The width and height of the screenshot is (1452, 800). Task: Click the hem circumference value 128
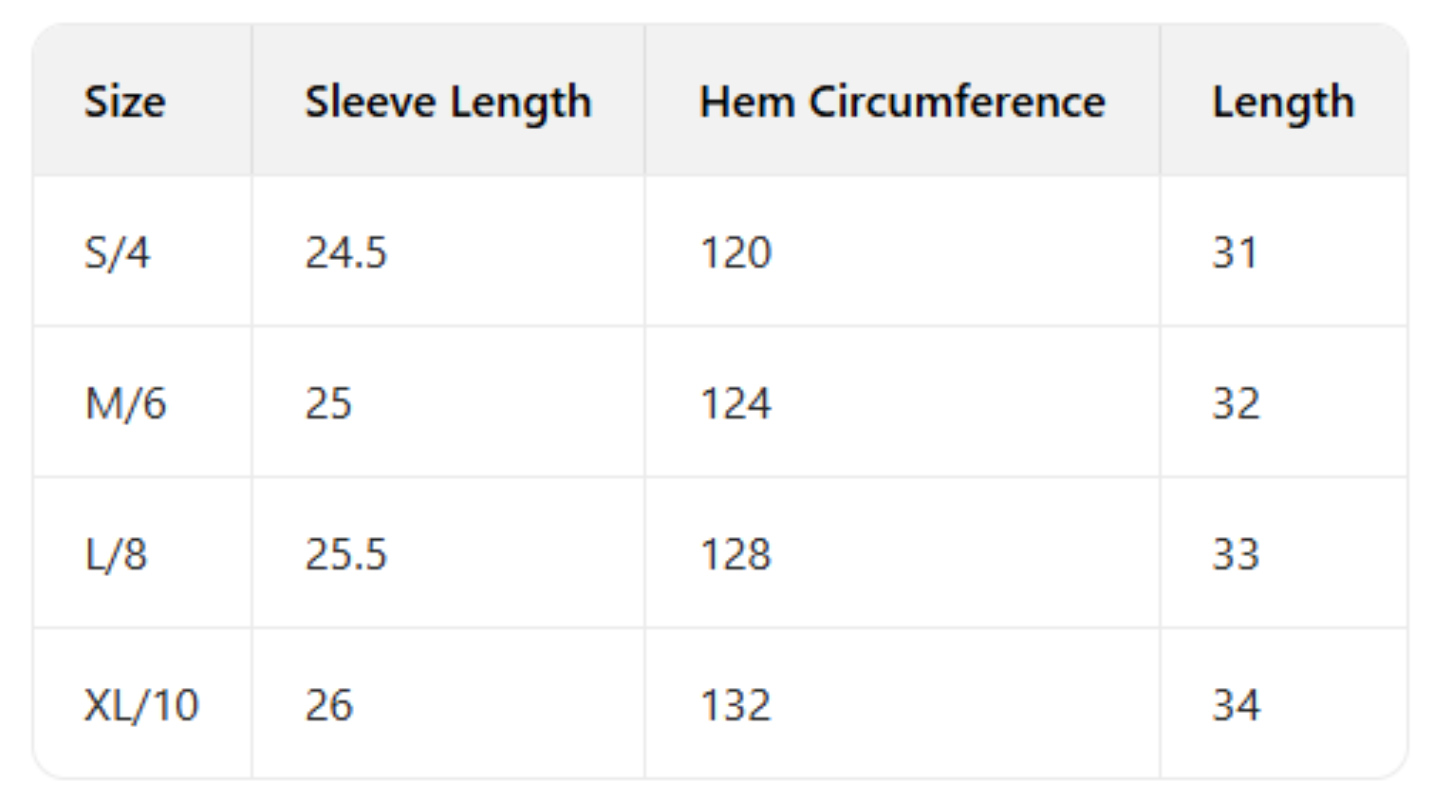click(736, 555)
